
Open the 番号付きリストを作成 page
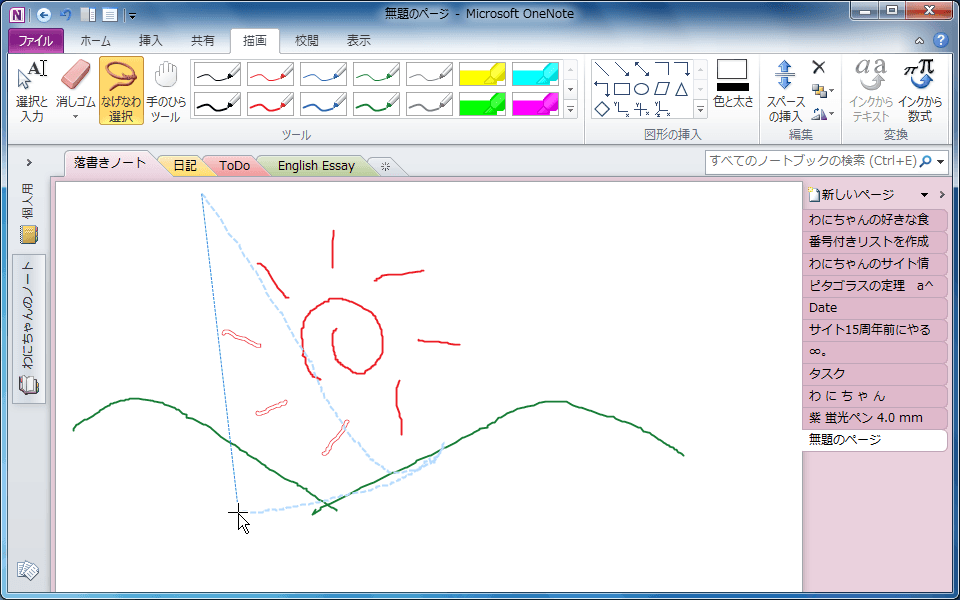tap(875, 242)
